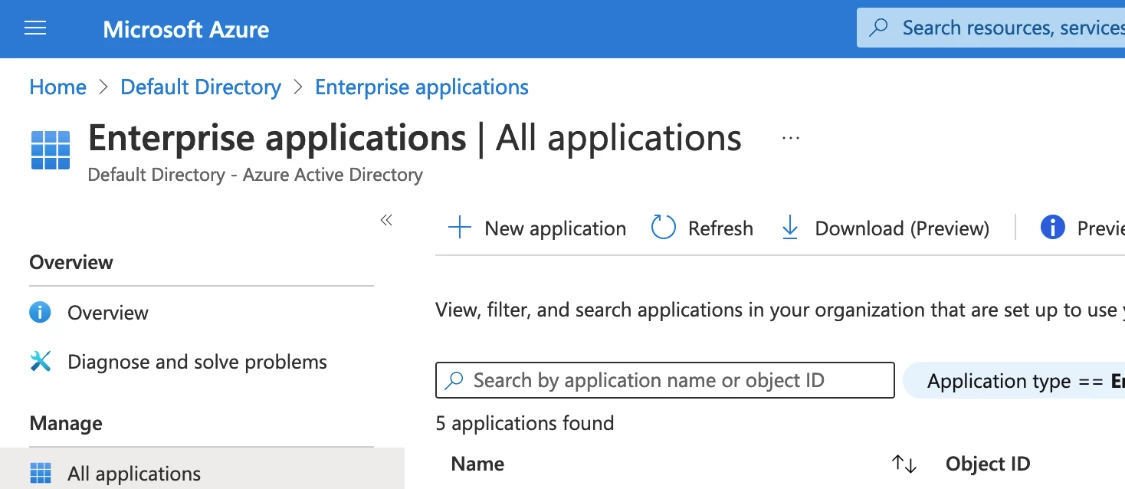The height and width of the screenshot is (489, 1125).
Task: Open Diagnose and solve problems
Action: 197,361
